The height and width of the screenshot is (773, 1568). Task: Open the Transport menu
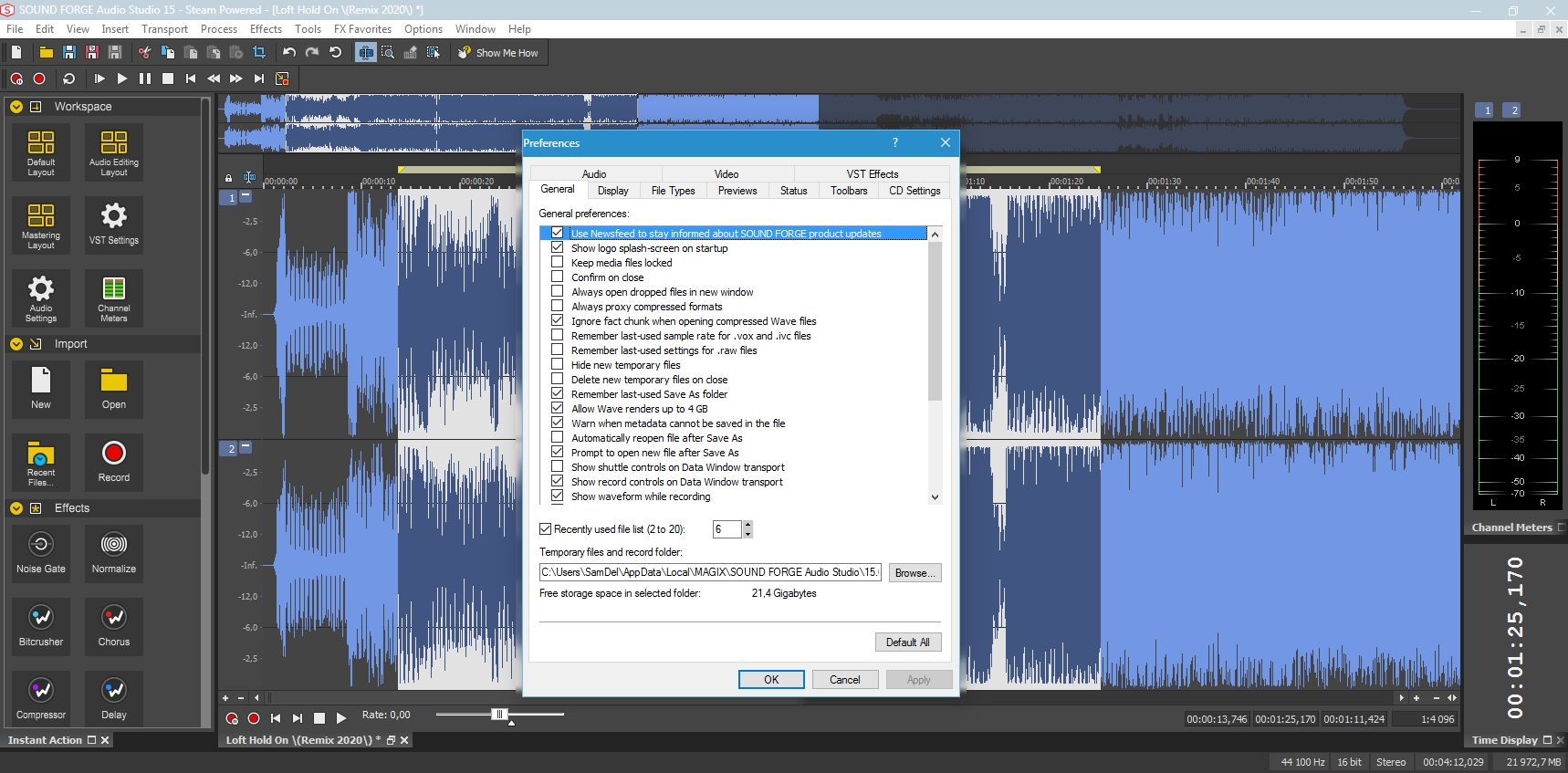click(x=164, y=29)
